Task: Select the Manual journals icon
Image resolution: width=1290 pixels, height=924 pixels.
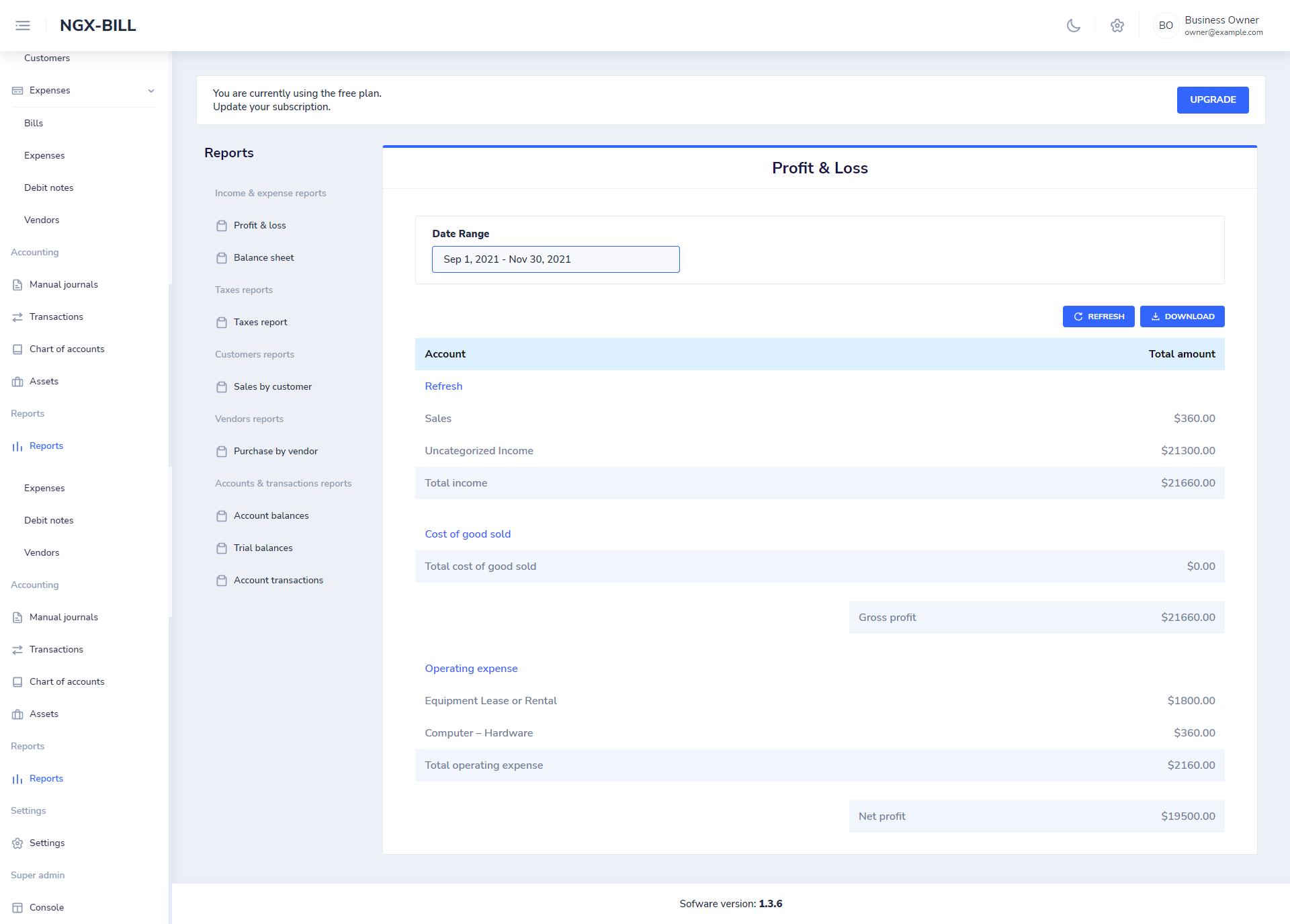Action: (17, 284)
